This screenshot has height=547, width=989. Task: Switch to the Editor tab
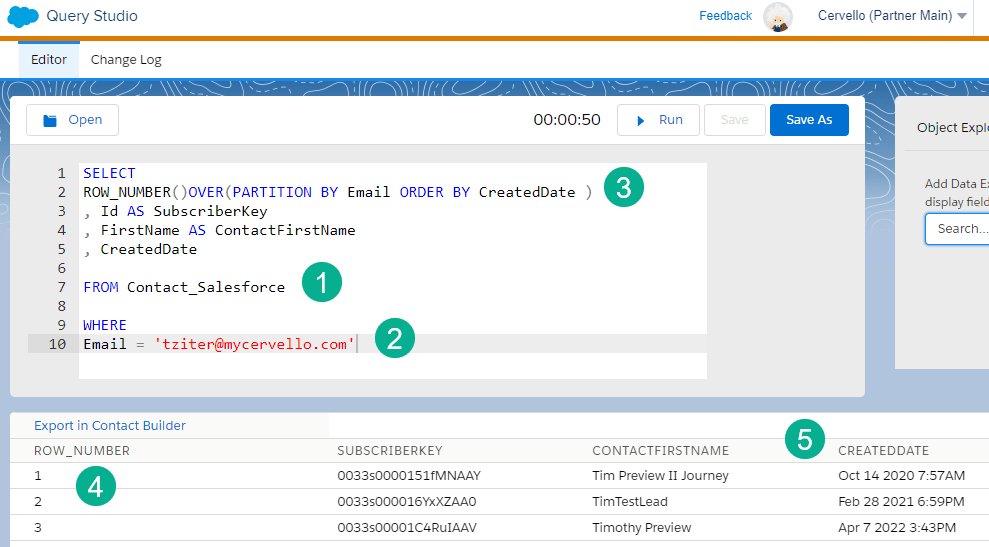tap(49, 59)
